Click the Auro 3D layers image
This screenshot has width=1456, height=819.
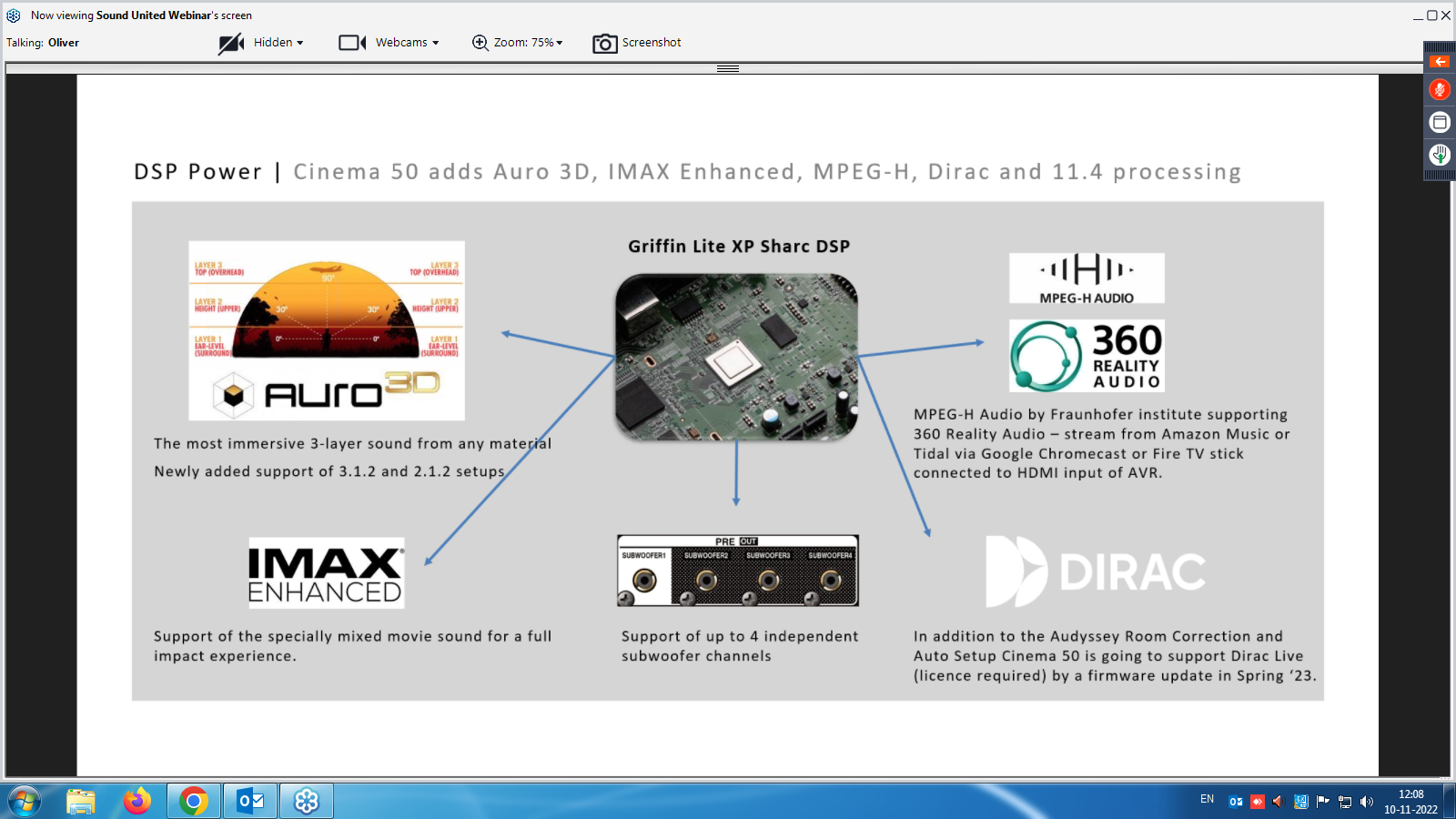(x=327, y=330)
